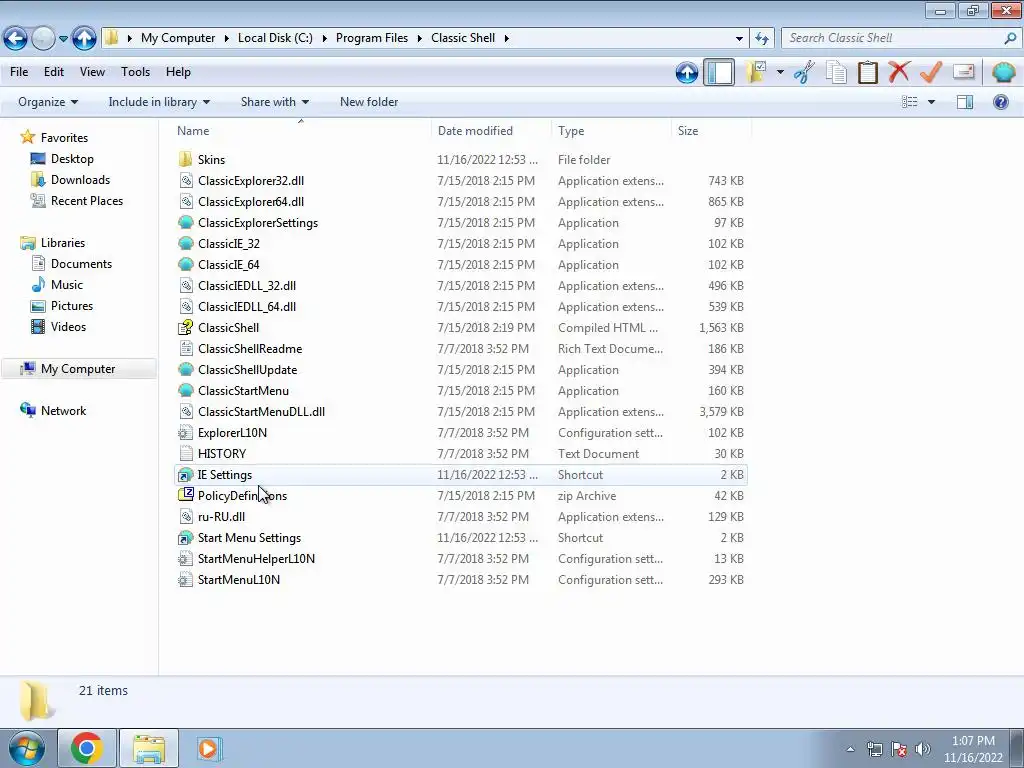Click the blue Help question mark icon
The width and height of the screenshot is (1024, 768).
pos(1000,102)
